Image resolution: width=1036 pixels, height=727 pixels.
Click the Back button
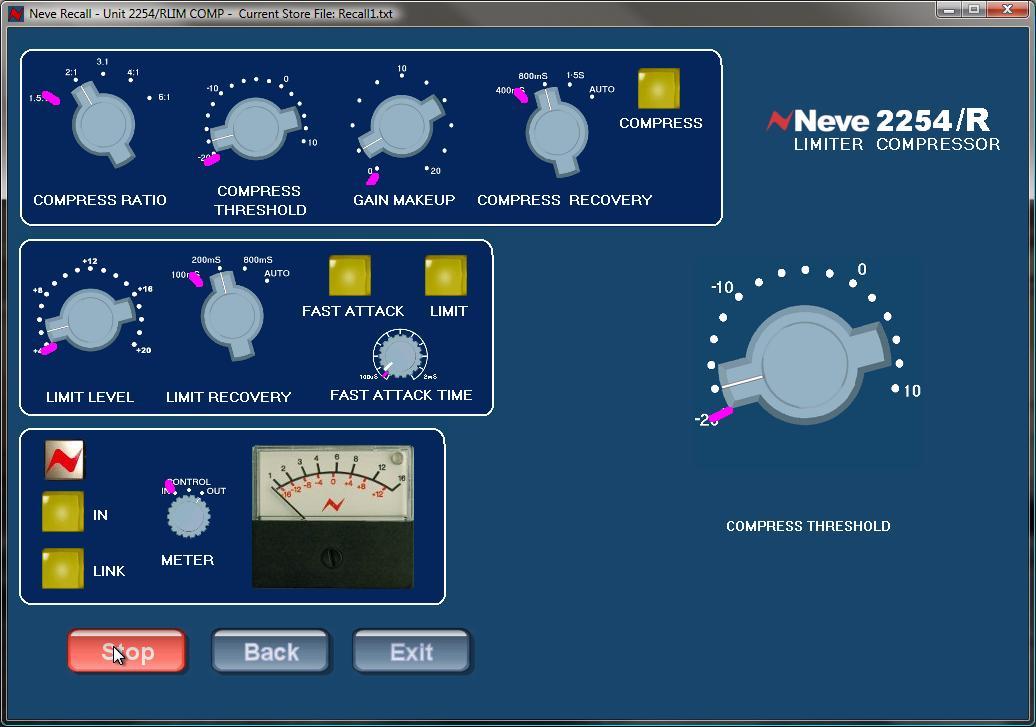point(270,652)
